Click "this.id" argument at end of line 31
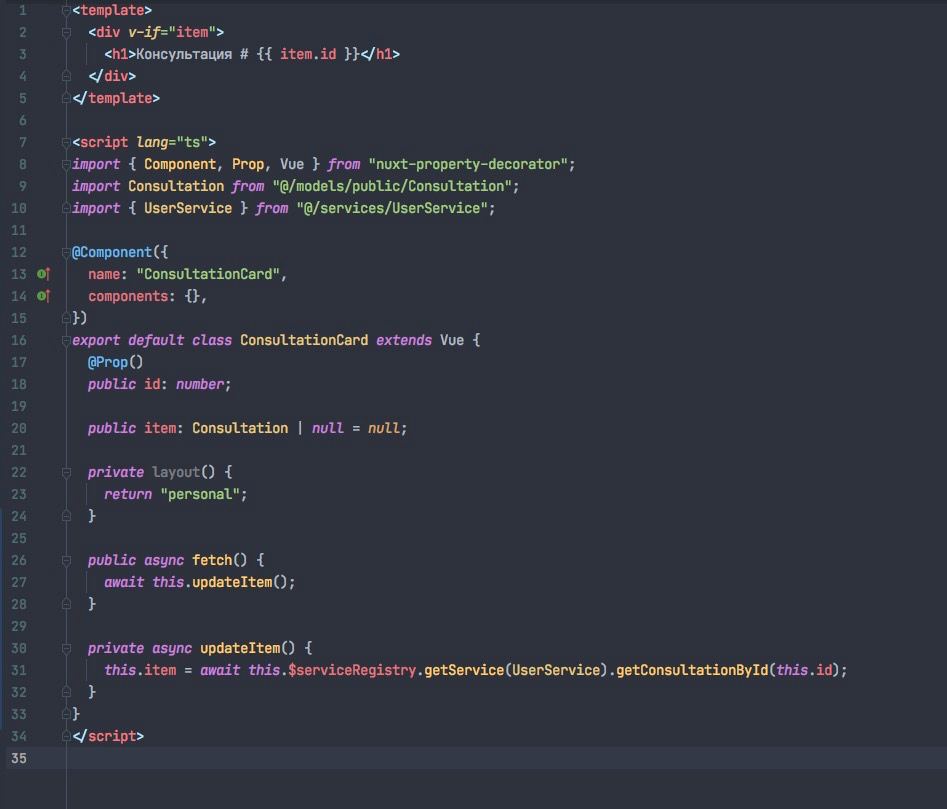Viewport: 947px width, 809px height. click(x=804, y=670)
